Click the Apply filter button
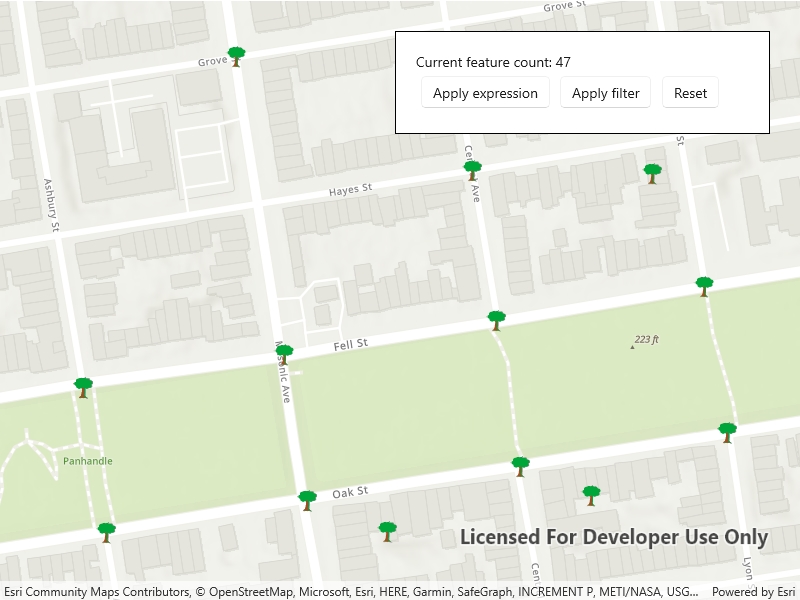Screen dimensions: 800x600 coord(606,93)
